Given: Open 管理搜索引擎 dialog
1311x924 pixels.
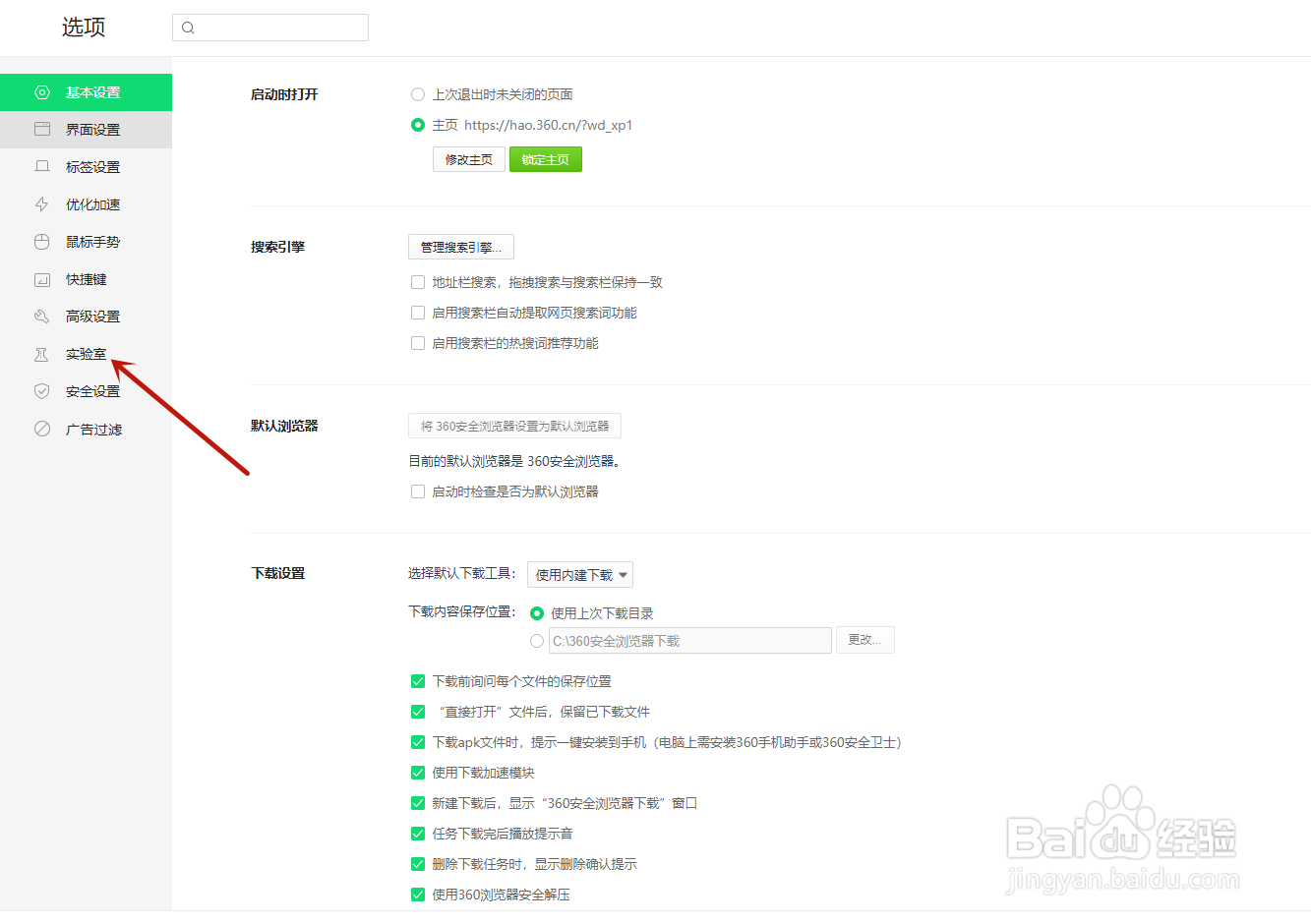Looking at the screenshot, I should click(461, 247).
